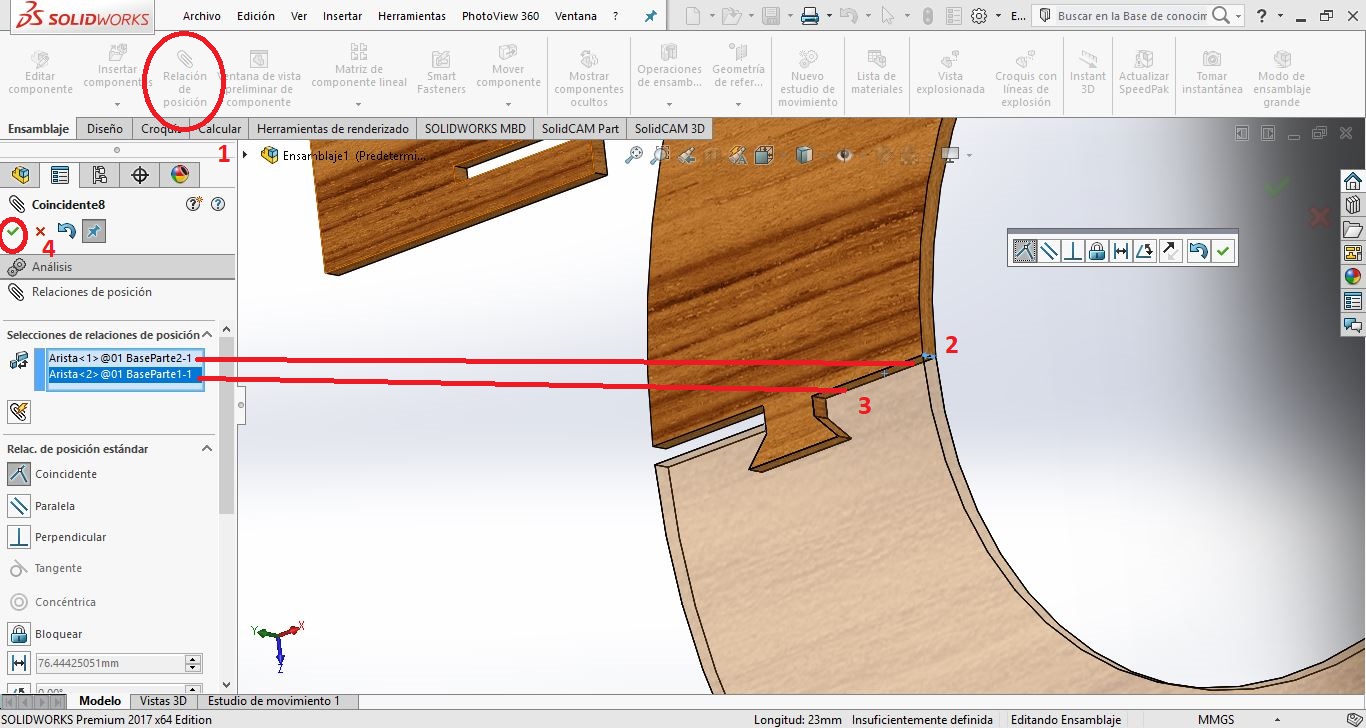Click Undo in the popup mate toolbar
1366x728 pixels.
[x=1198, y=251]
